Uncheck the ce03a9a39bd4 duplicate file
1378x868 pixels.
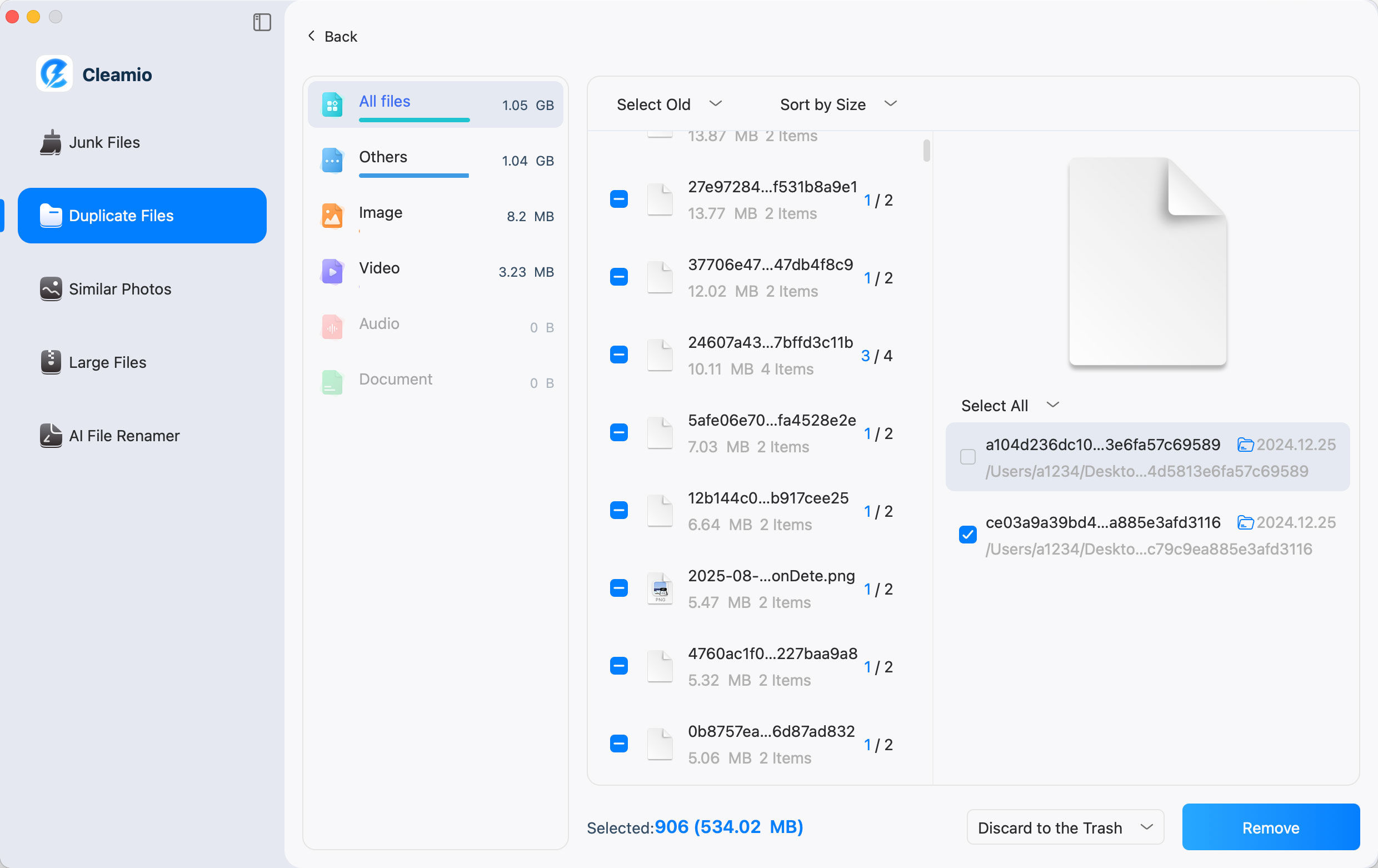[967, 535]
